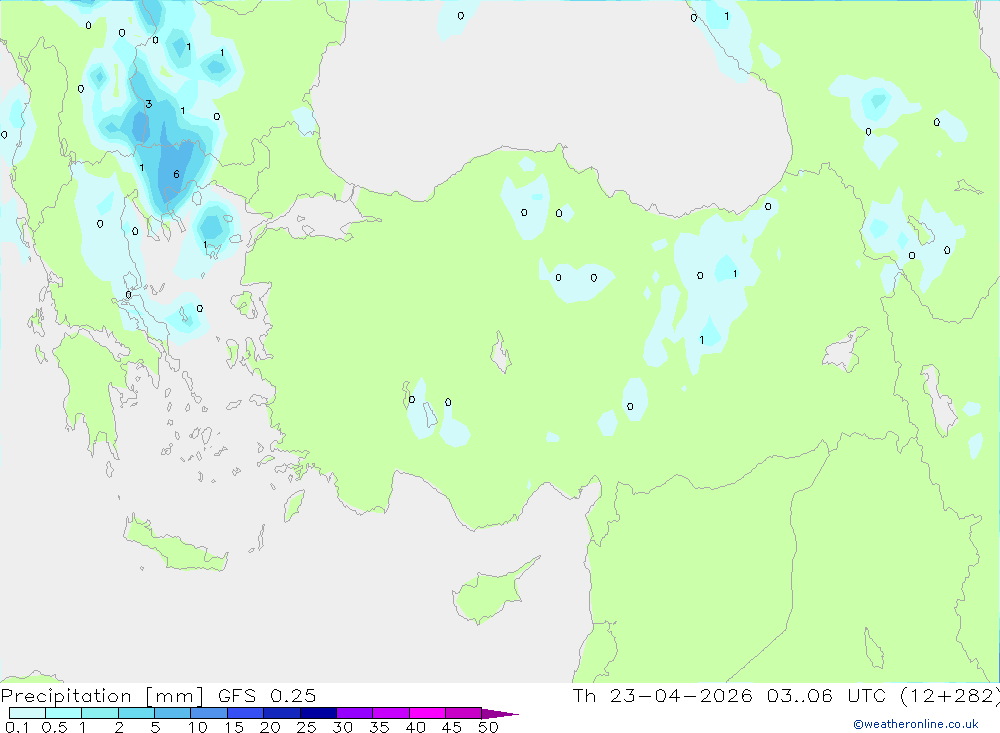Click the "10" legend scale label
The width and height of the screenshot is (1000, 733).
(197, 727)
